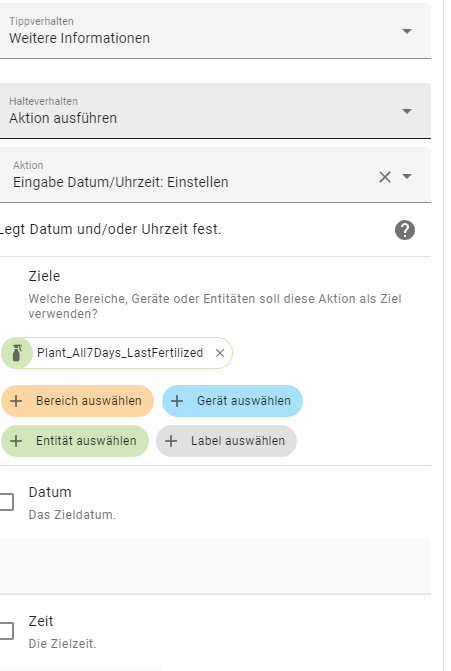Screen dimensions: 451x671
Task: Clear the Aktion field with the X icon
Action: (x=385, y=177)
